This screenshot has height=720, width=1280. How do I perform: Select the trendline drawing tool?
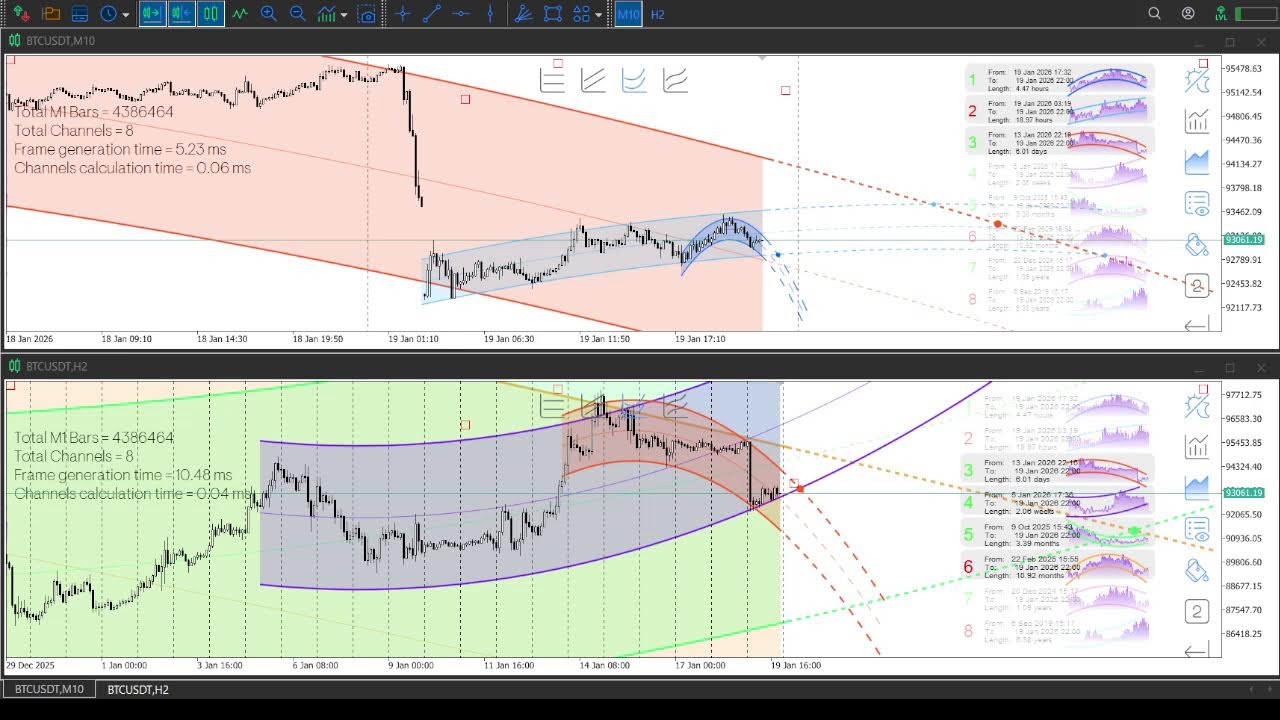click(x=432, y=14)
